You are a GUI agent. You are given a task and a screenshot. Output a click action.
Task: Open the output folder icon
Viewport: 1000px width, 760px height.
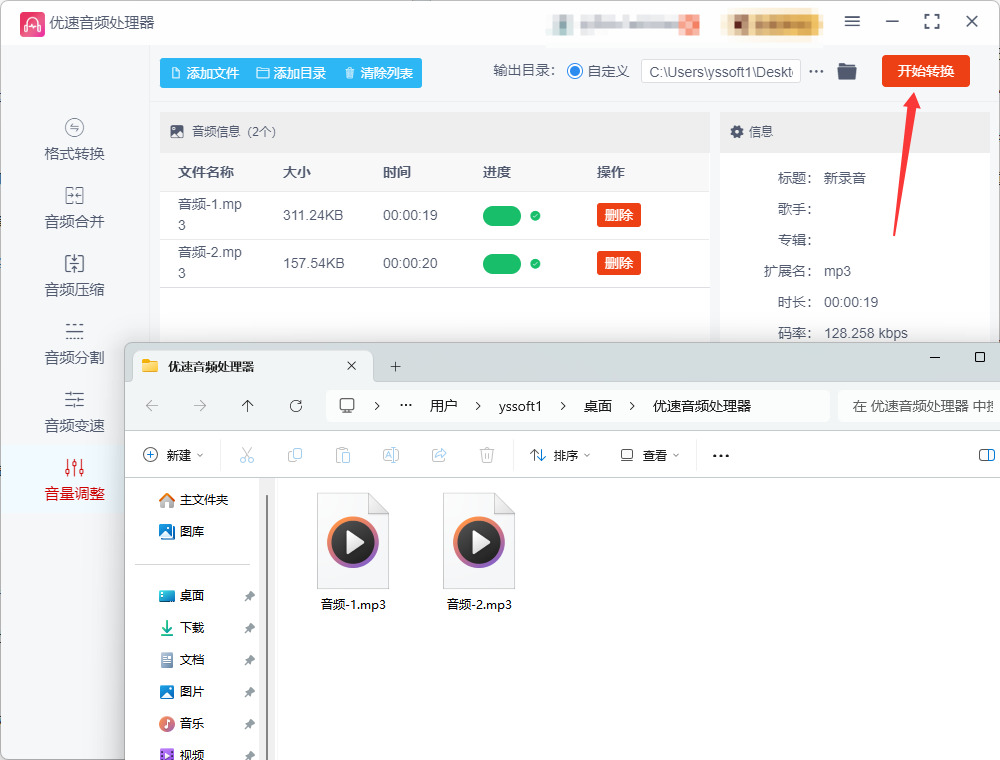(847, 71)
